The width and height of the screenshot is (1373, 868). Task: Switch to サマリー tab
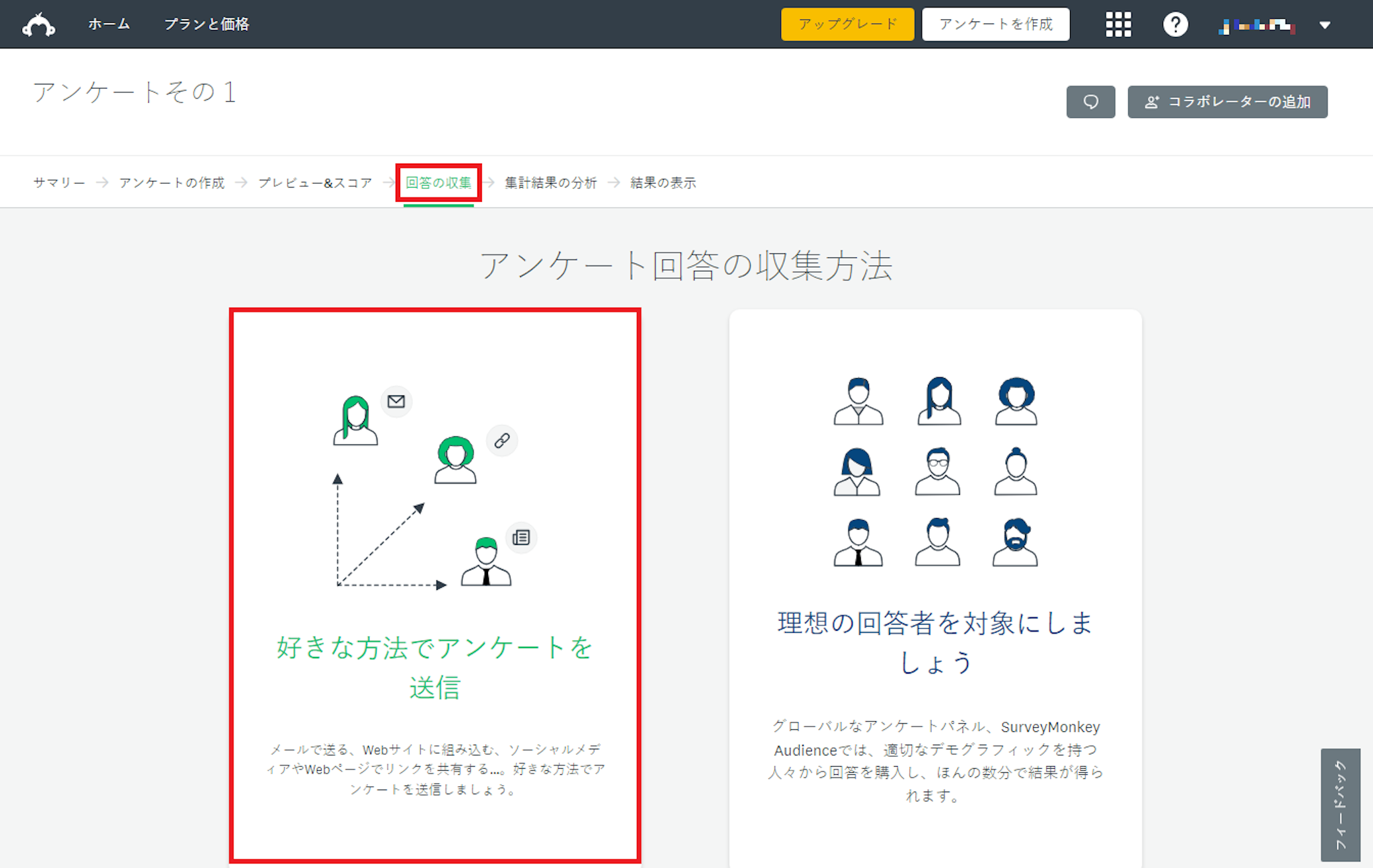59,183
